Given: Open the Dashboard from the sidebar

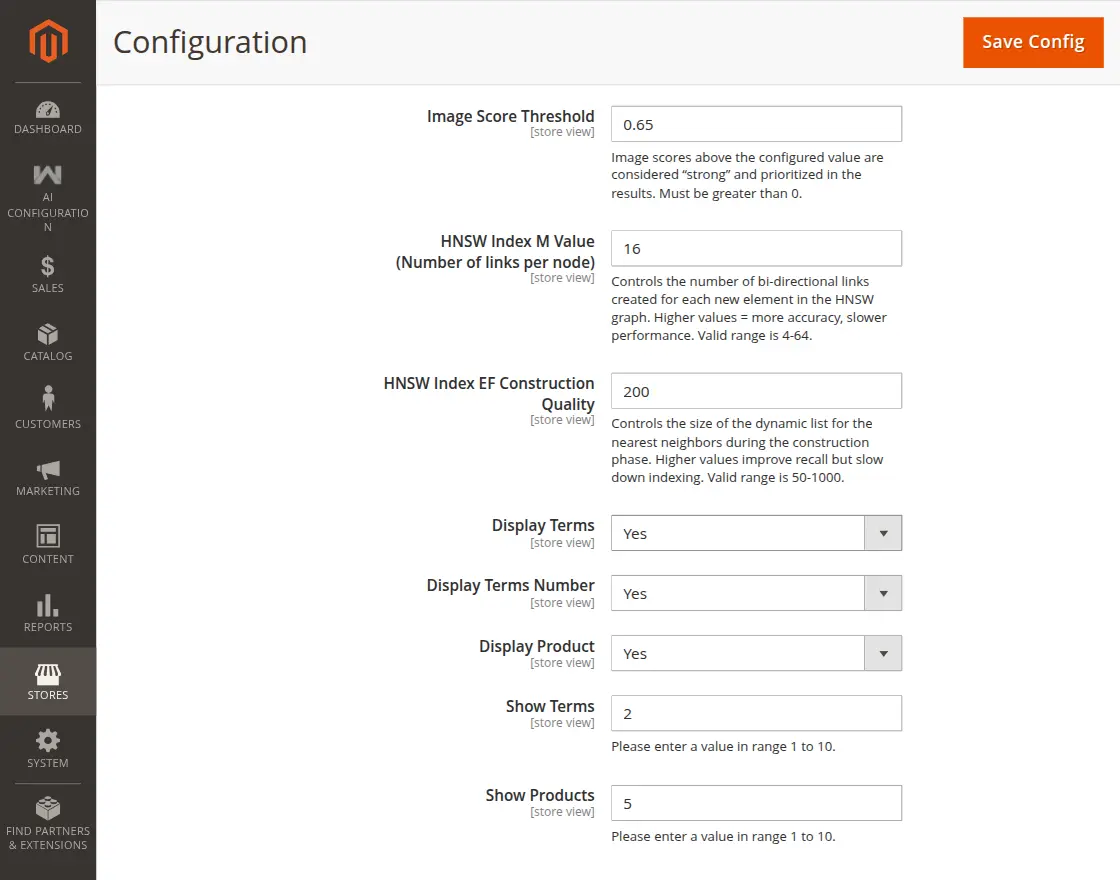Looking at the screenshot, I should [47, 112].
